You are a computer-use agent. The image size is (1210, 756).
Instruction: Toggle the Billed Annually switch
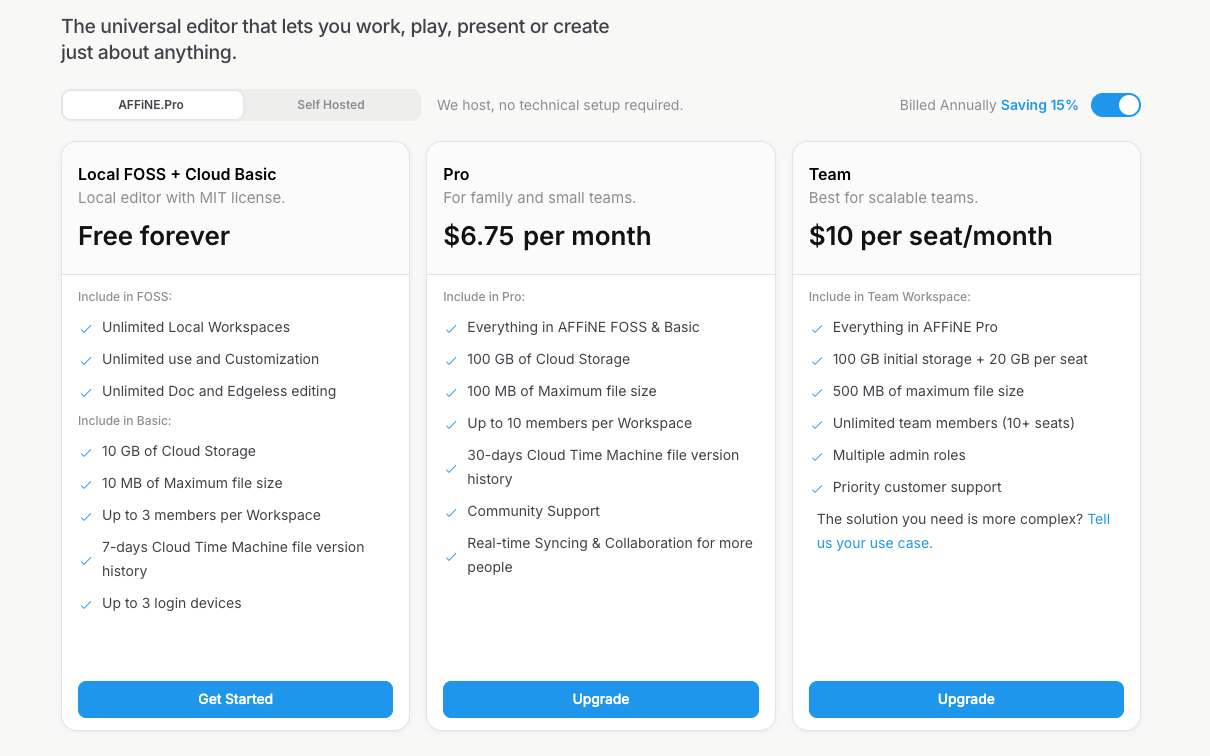click(x=1115, y=105)
